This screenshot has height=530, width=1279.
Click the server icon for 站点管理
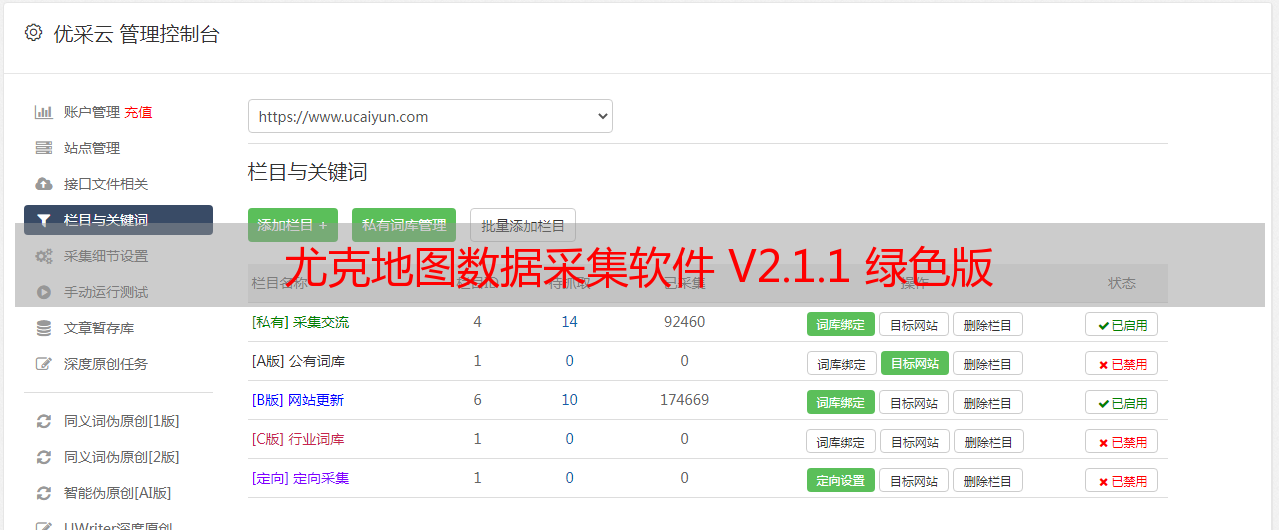coord(43,148)
